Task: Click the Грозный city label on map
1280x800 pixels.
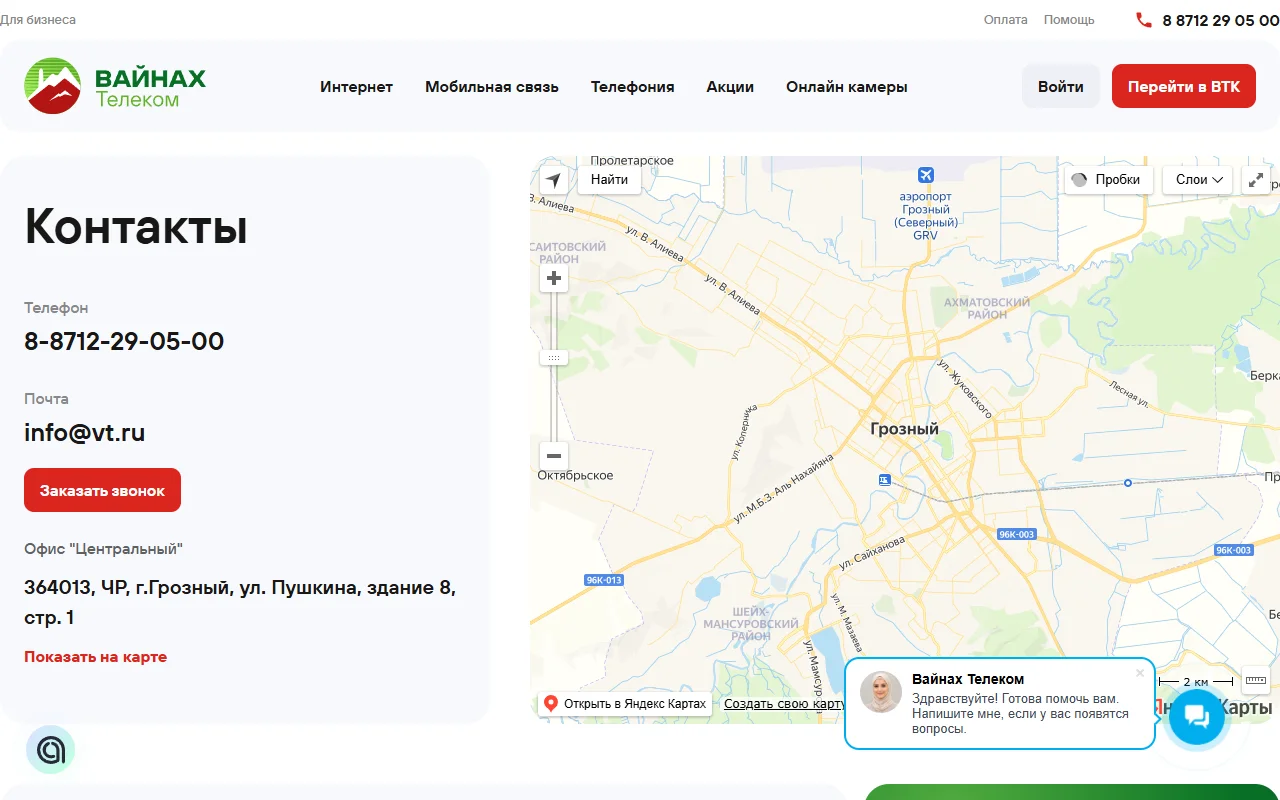Action: click(x=904, y=429)
